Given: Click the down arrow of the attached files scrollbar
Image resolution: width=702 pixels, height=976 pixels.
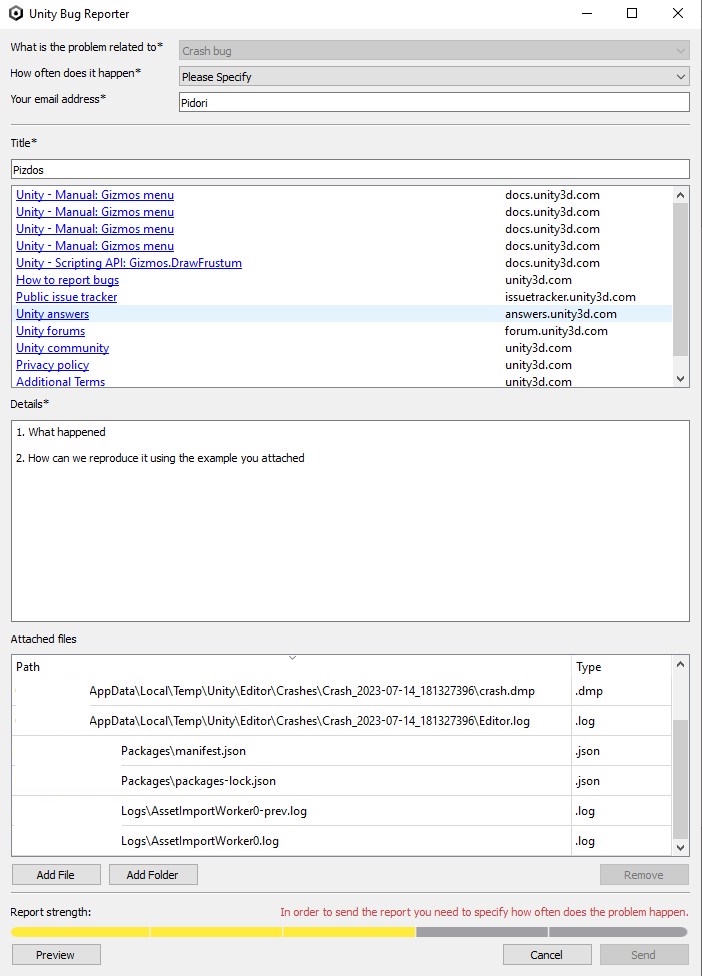Looking at the screenshot, I should click(680, 847).
